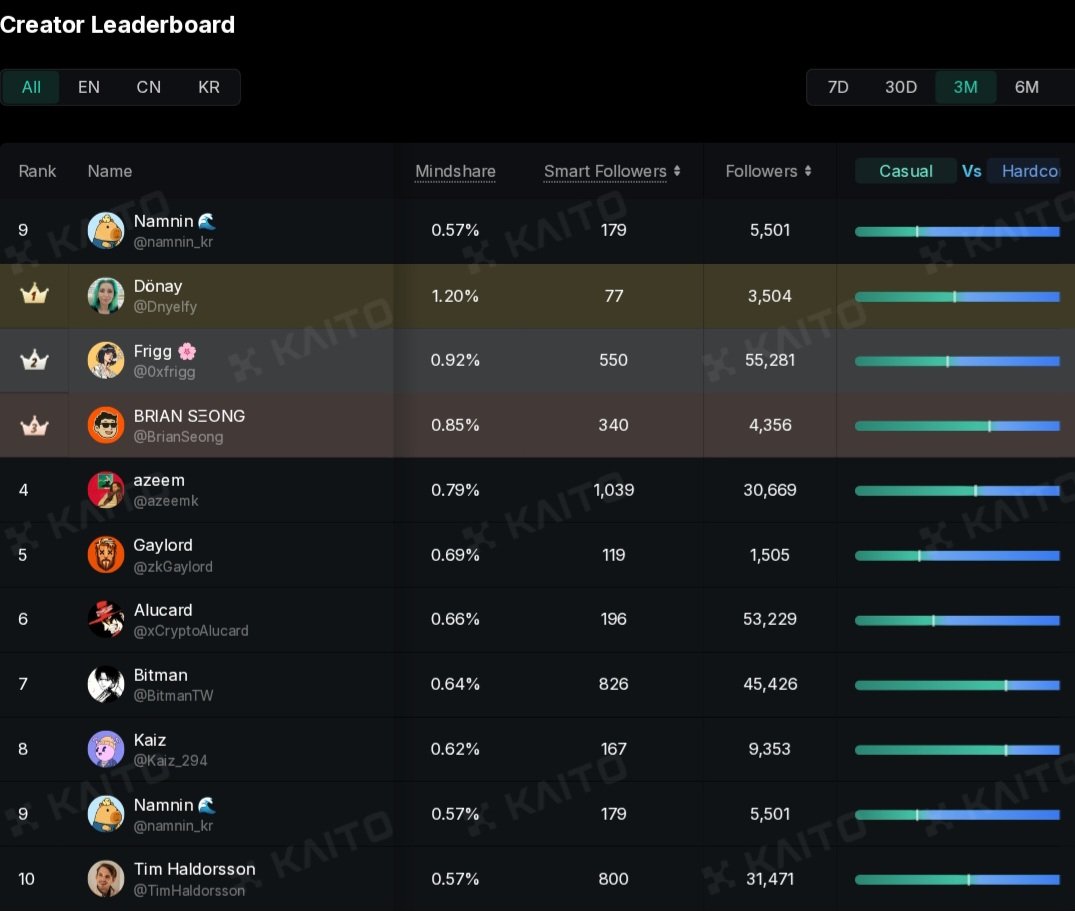The height and width of the screenshot is (911, 1075).
Task: Click Alucard's Casual vs Hardcore bar
Action: tap(957, 620)
